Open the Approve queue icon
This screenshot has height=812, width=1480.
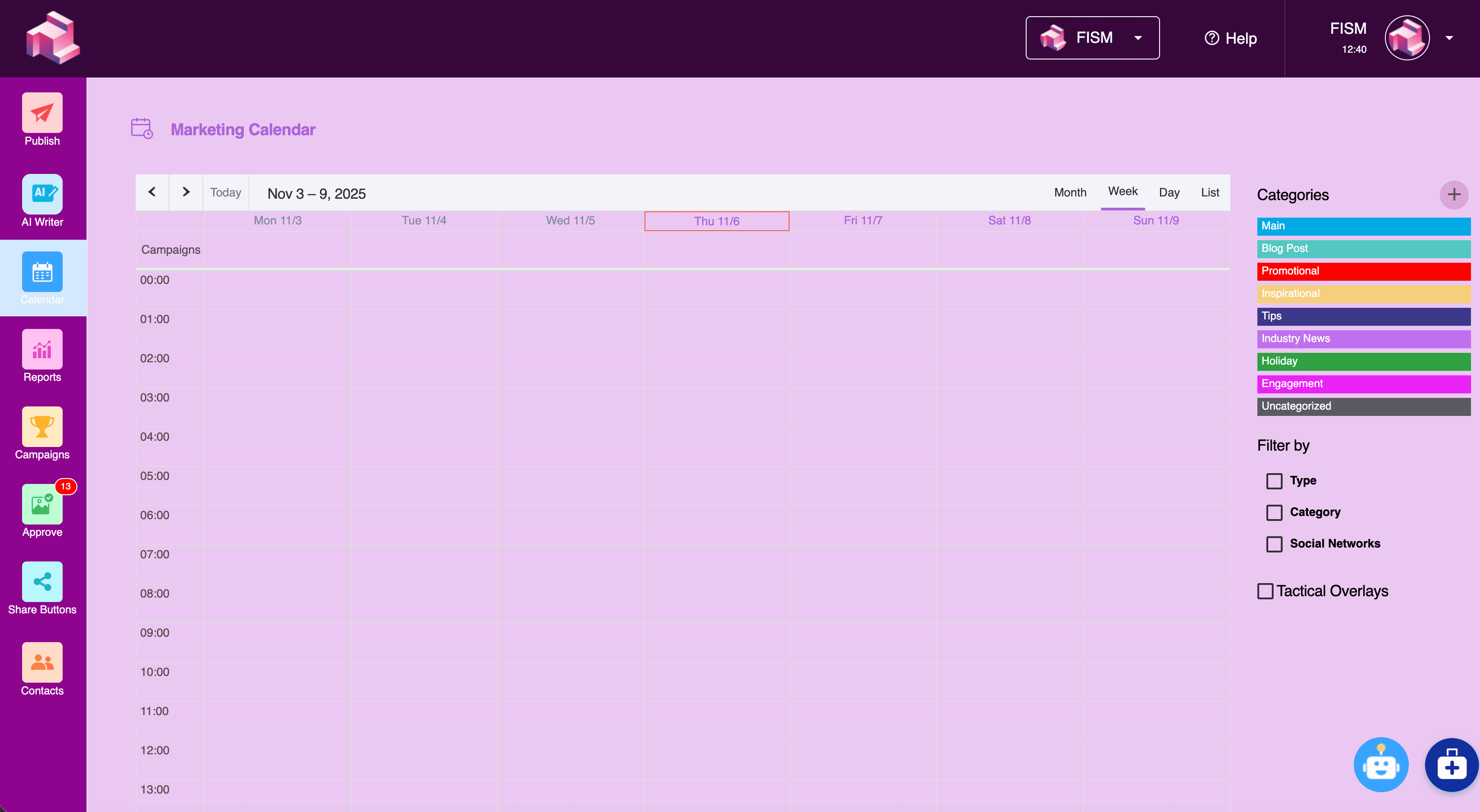tap(42, 504)
